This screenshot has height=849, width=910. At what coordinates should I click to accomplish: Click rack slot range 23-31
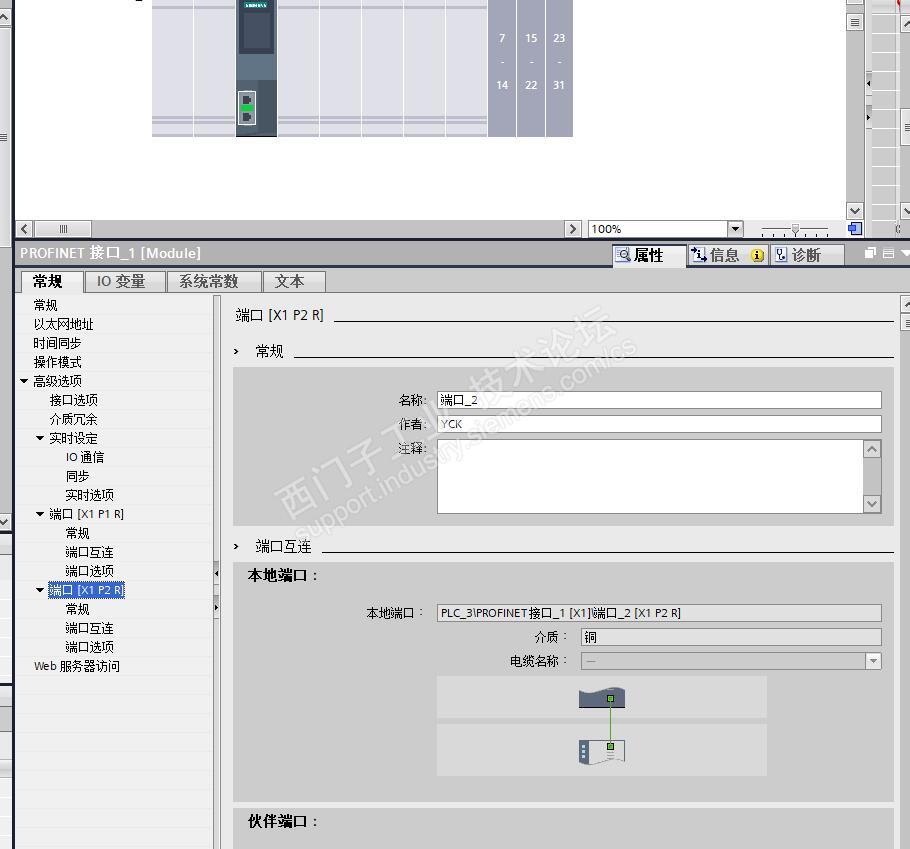[x=559, y=68]
